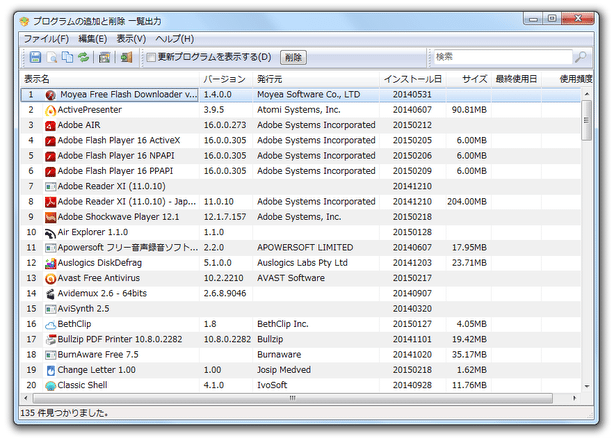Viewport: 614px width, 441px height.
Task: Click the 135 件見つかりました status text
Action: coord(64,413)
